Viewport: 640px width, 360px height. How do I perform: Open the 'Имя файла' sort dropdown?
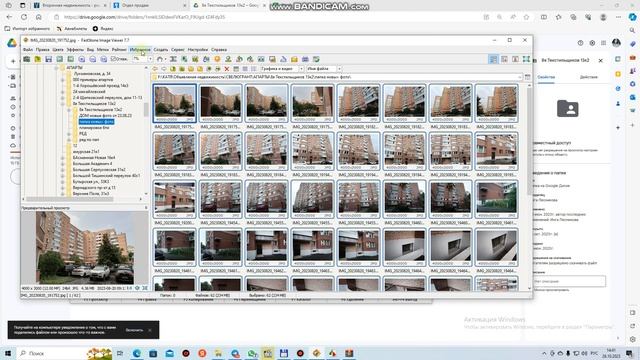339,69
